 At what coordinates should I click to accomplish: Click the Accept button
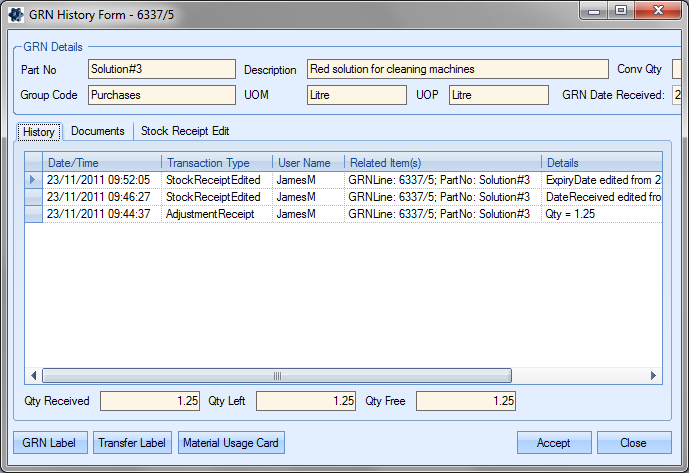553,443
